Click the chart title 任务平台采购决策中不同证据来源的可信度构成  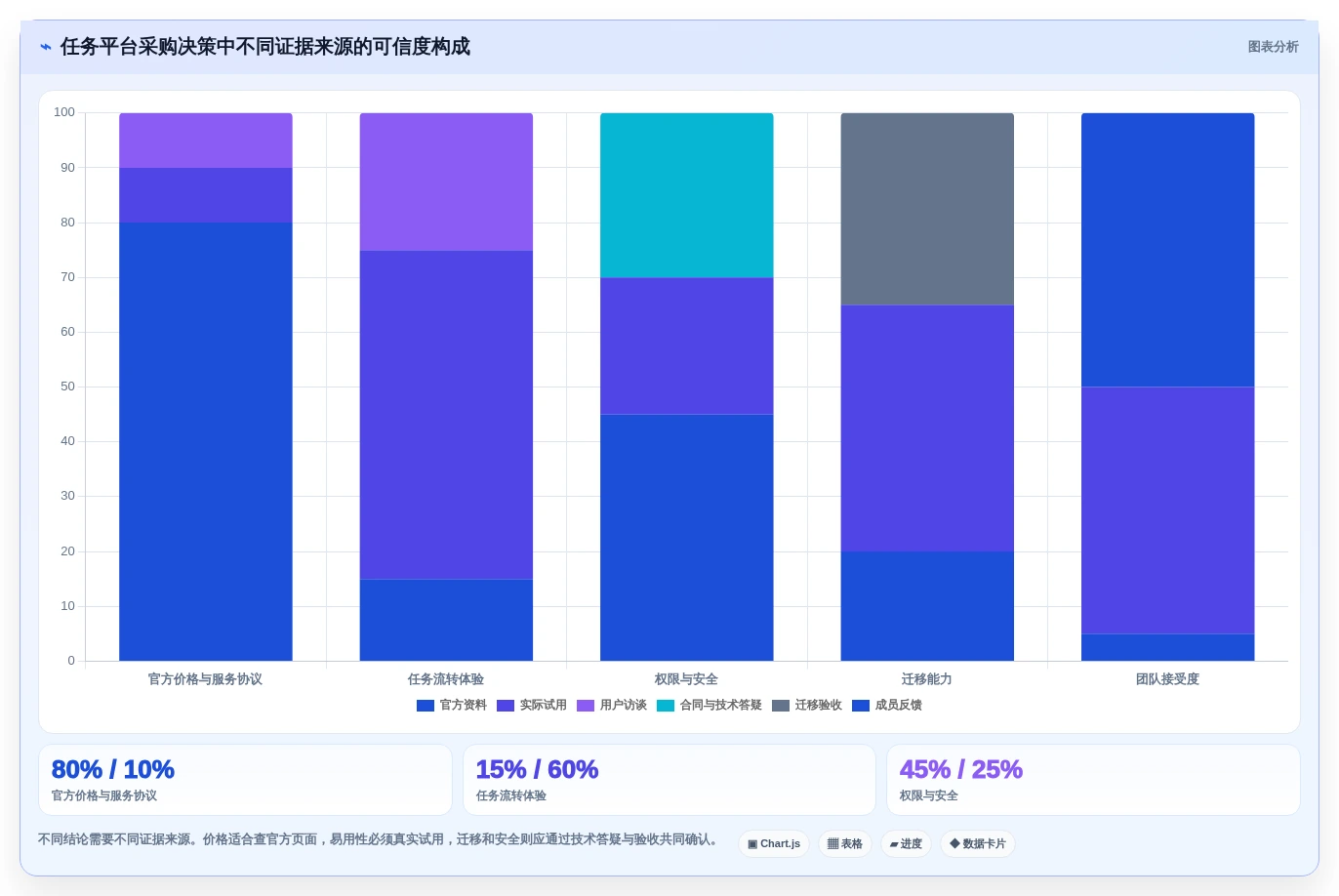click(x=265, y=47)
